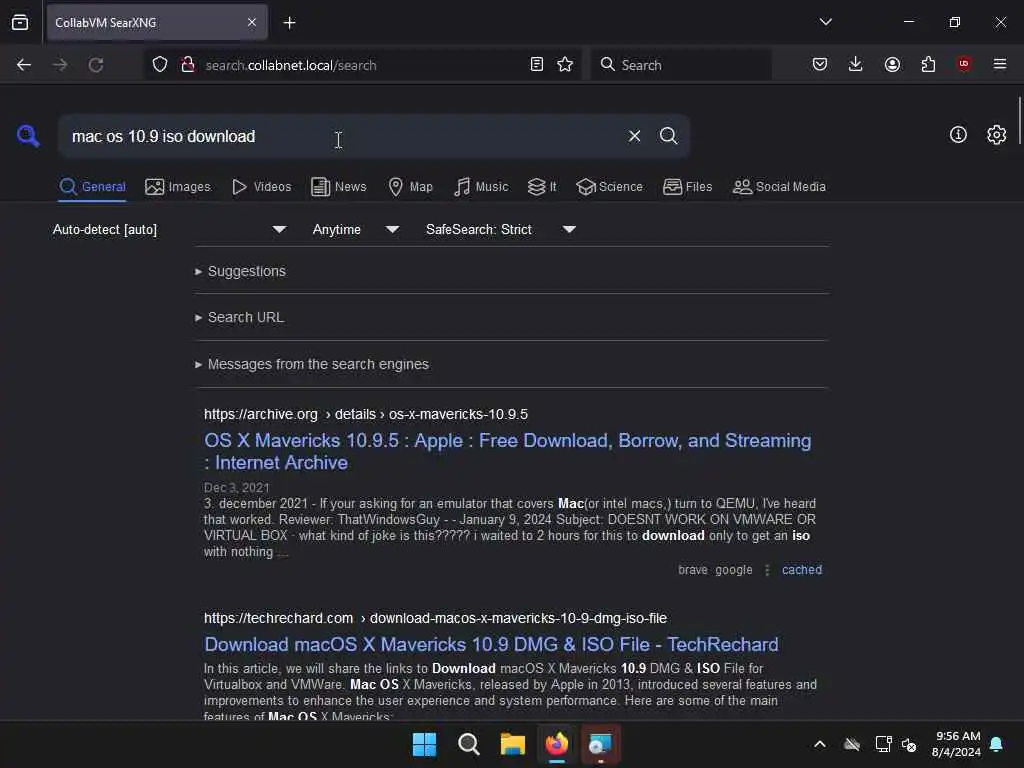Switch to Videos category tab
This screenshot has height=768, width=1024.
tap(261, 187)
